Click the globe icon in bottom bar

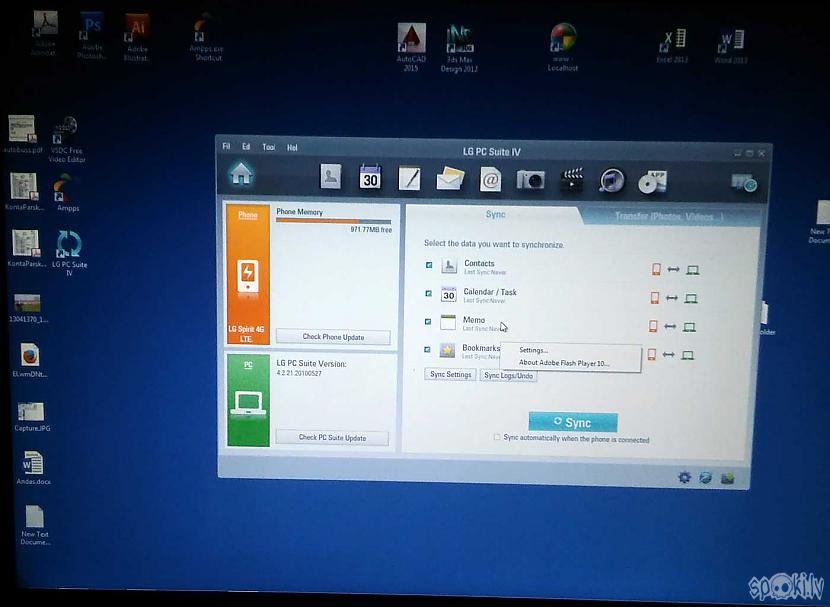pyautogui.click(x=706, y=478)
